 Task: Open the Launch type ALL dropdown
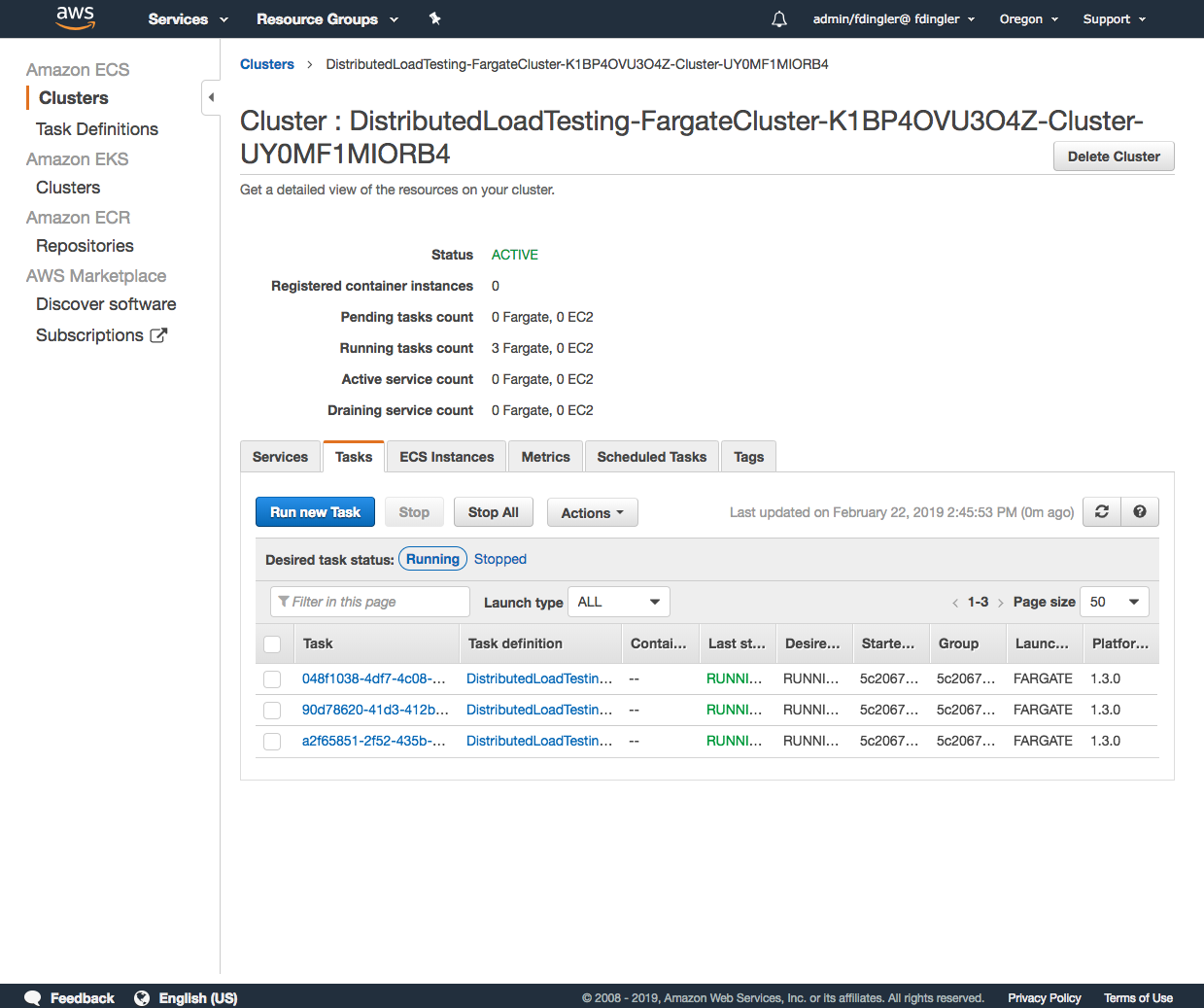619,602
